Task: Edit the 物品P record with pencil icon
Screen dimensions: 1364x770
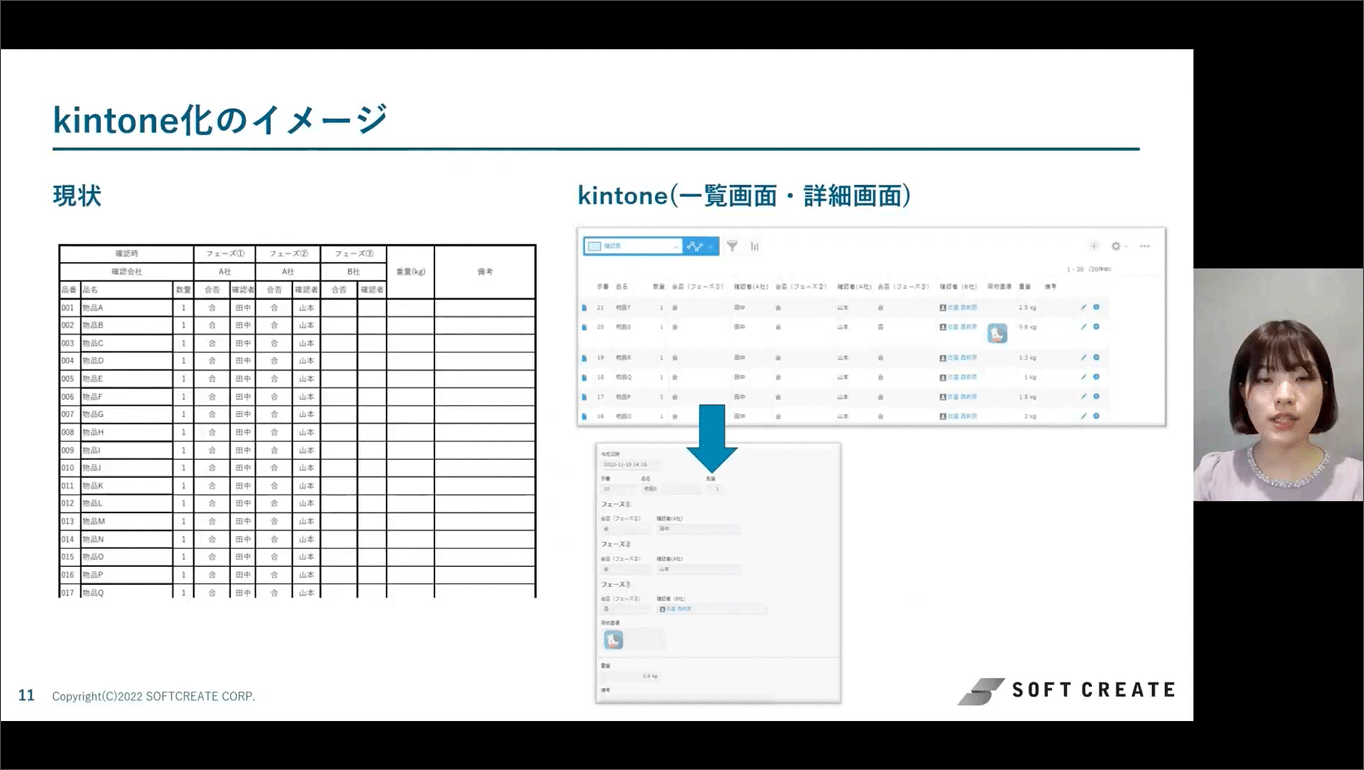Action: (x=1083, y=396)
